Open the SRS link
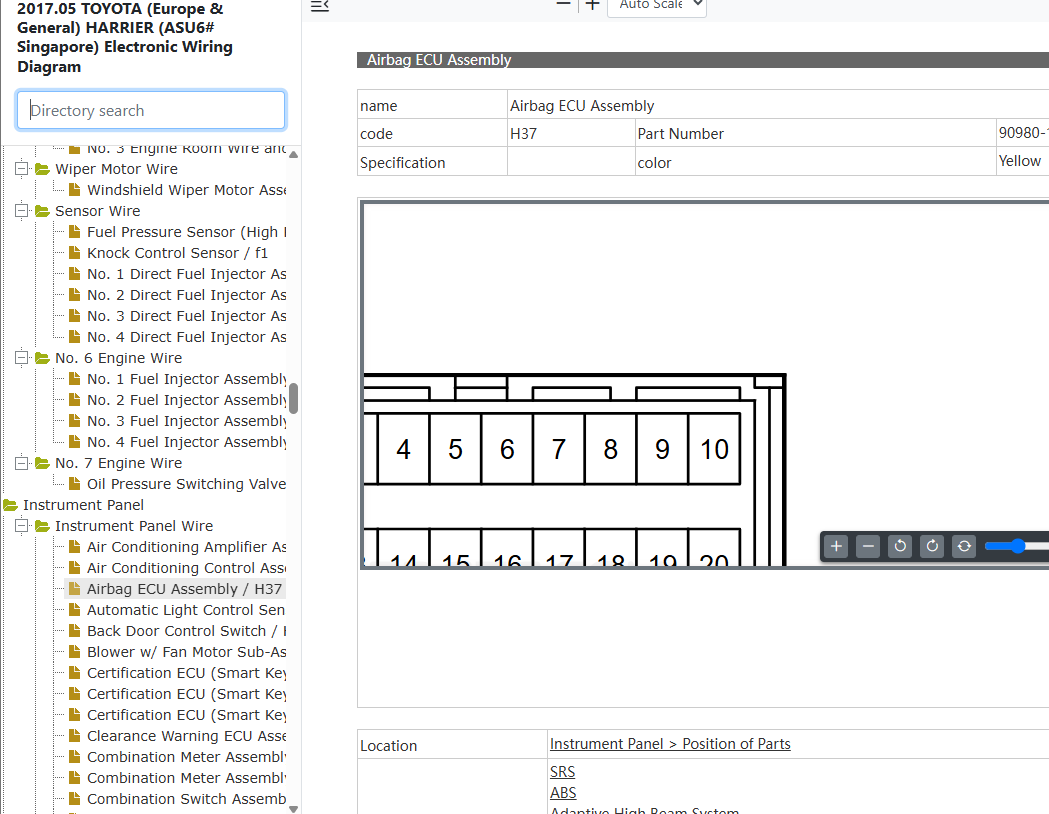This screenshot has height=814, width=1049. (562, 771)
